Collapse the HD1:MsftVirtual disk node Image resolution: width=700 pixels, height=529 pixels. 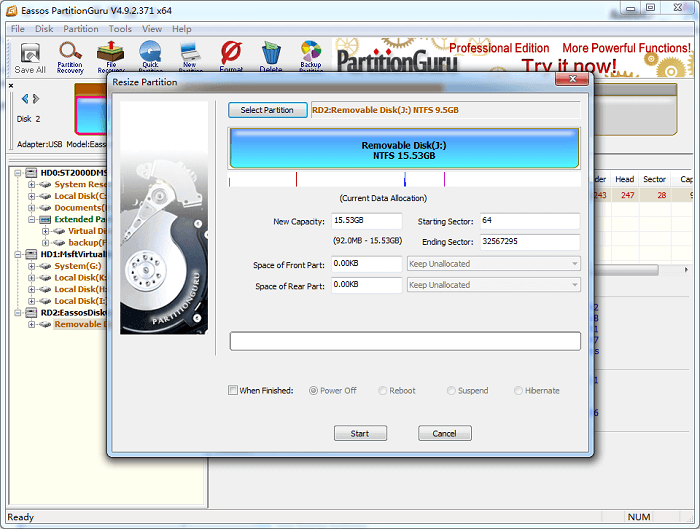[x=18, y=254]
